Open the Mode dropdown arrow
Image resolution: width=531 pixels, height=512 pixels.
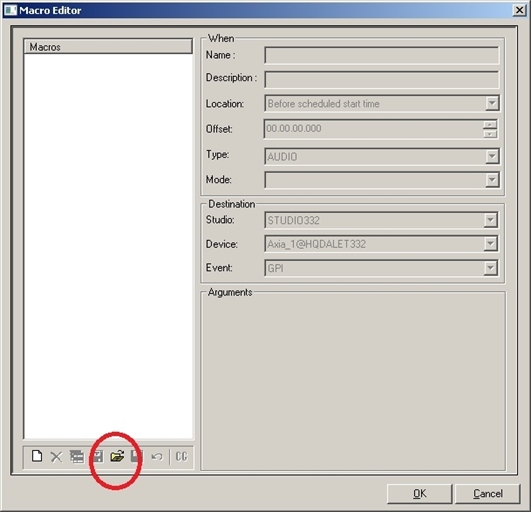click(x=492, y=180)
